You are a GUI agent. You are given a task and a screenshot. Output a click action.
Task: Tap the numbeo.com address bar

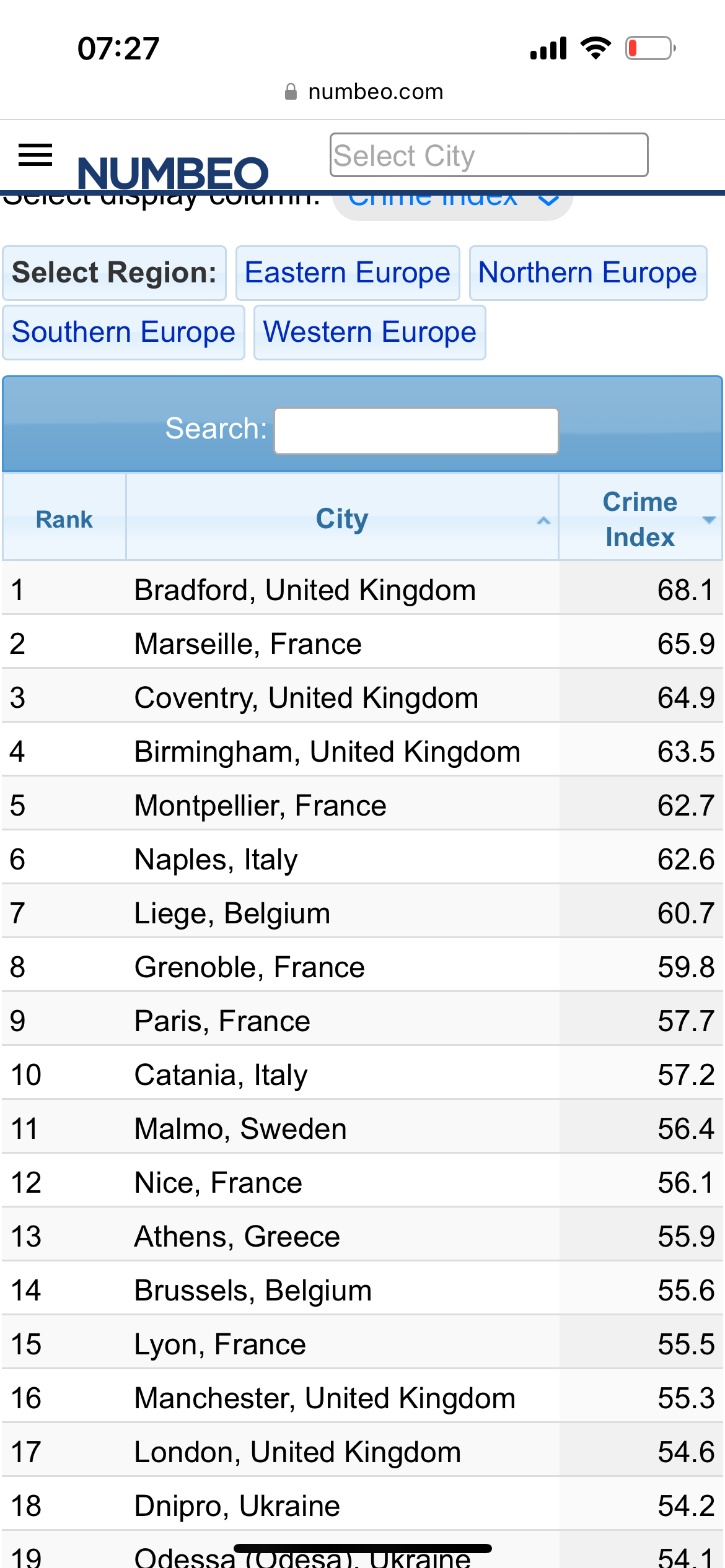(376, 92)
